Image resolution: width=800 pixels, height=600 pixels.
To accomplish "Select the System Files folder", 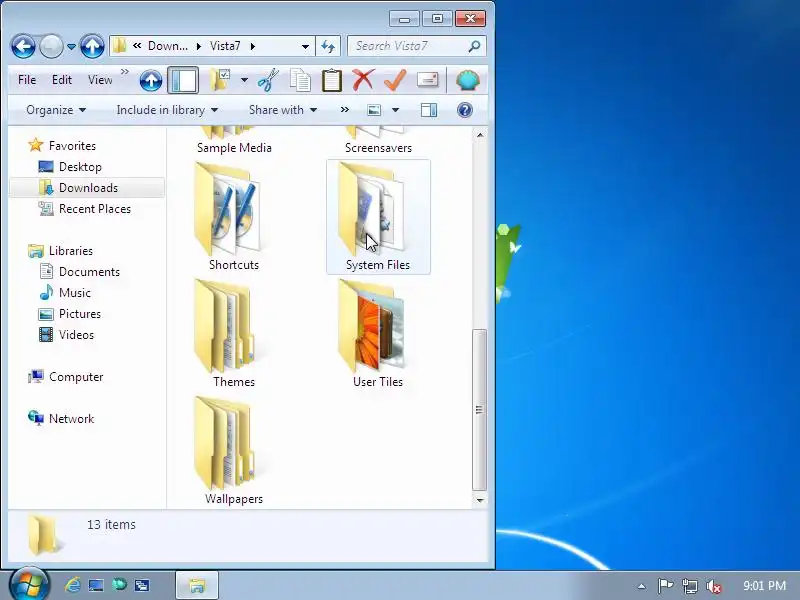I will point(378,217).
